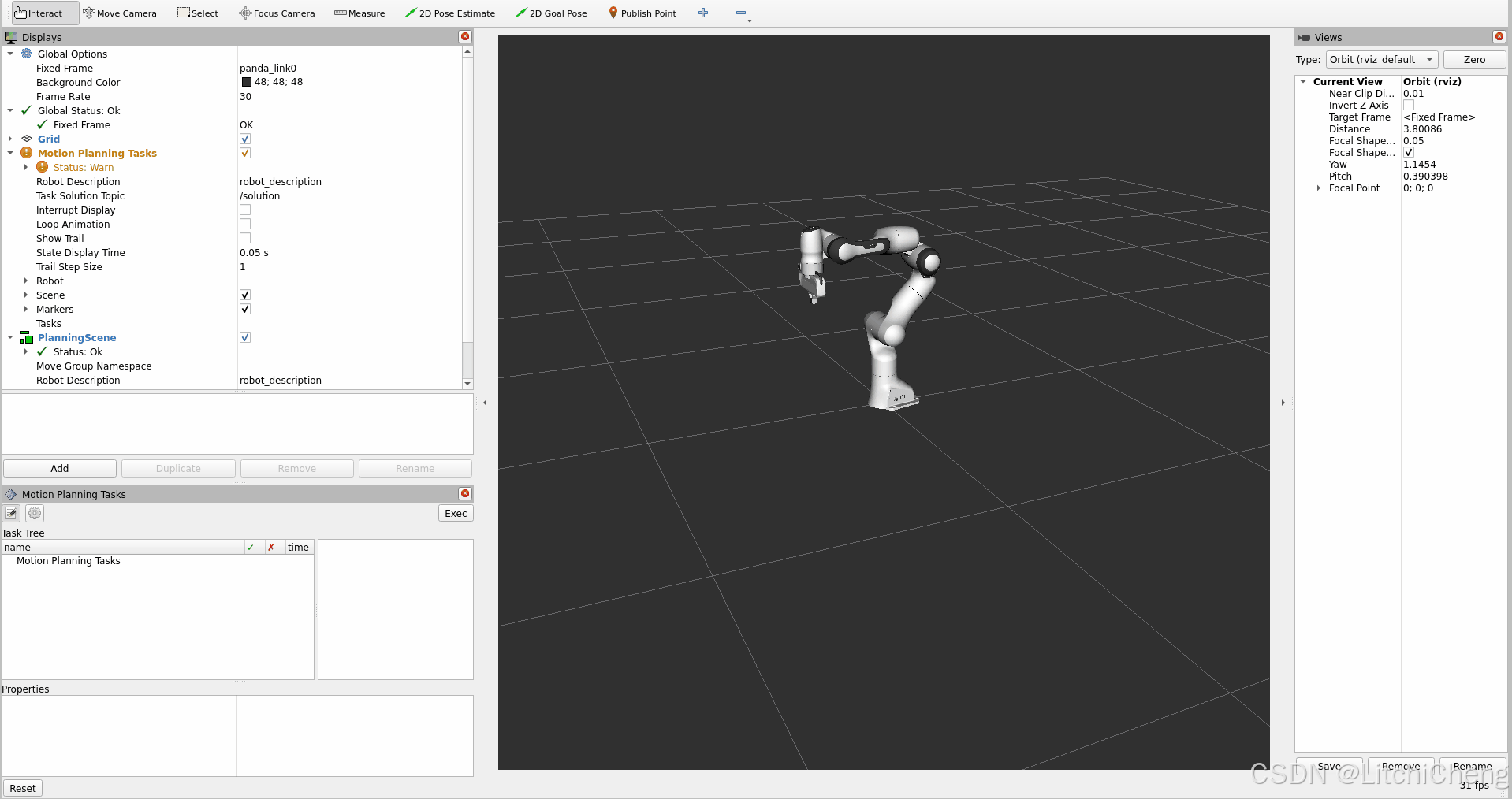
Task: Enable Show Trail checkbox
Action: point(245,238)
